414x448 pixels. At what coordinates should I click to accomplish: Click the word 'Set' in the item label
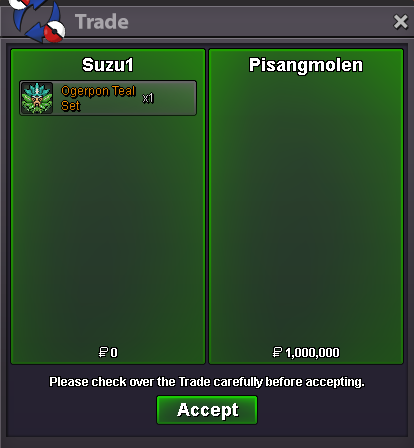pos(71,106)
